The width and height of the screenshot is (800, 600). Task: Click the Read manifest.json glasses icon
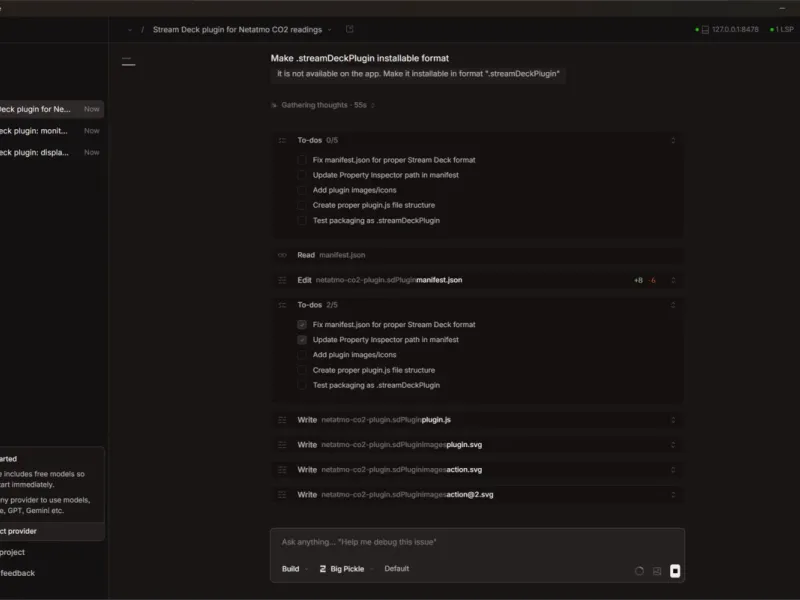282,255
